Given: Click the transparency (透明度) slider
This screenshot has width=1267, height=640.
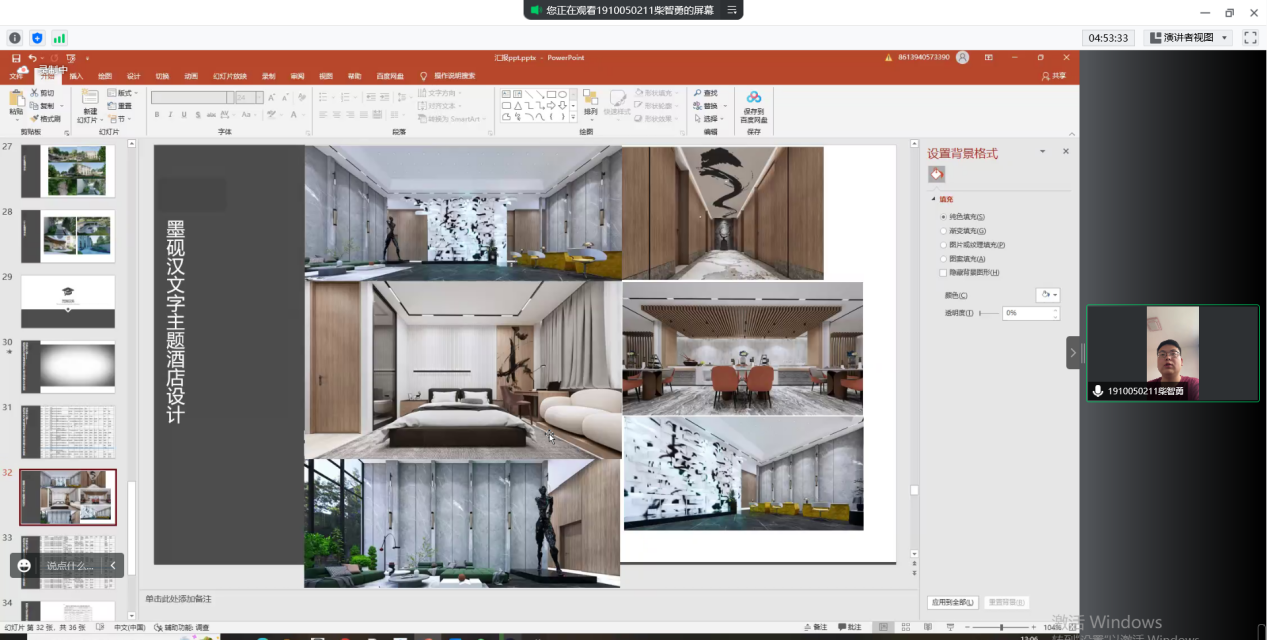Looking at the screenshot, I should point(988,313).
